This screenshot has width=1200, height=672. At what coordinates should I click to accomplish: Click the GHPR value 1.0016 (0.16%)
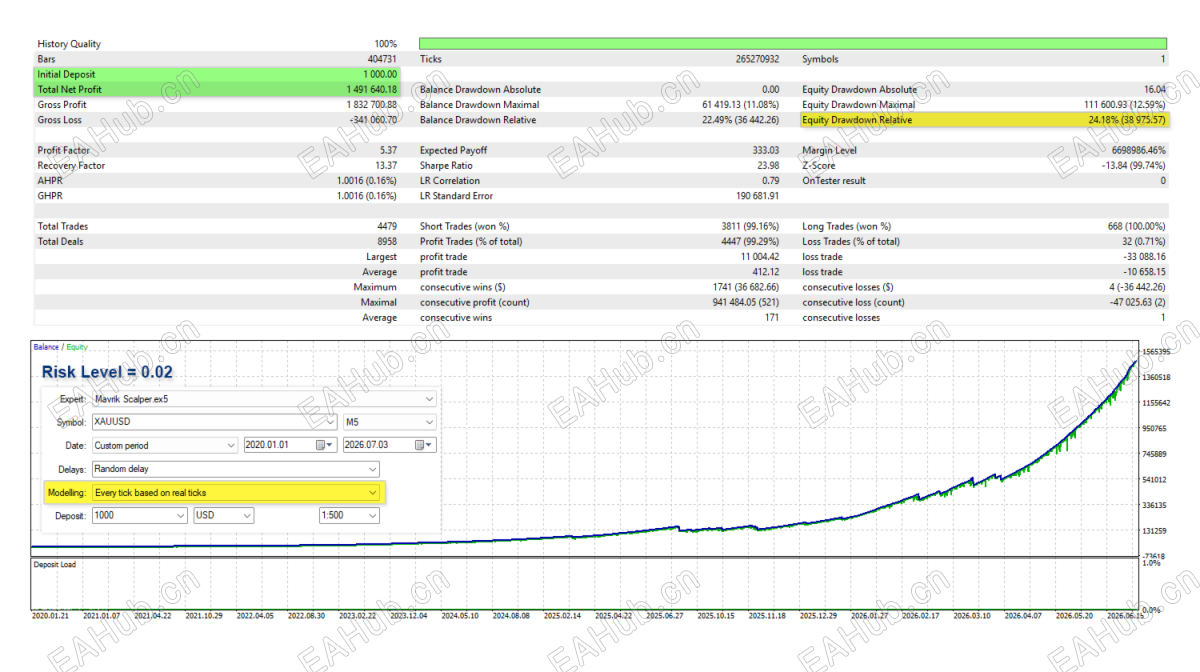pos(367,196)
